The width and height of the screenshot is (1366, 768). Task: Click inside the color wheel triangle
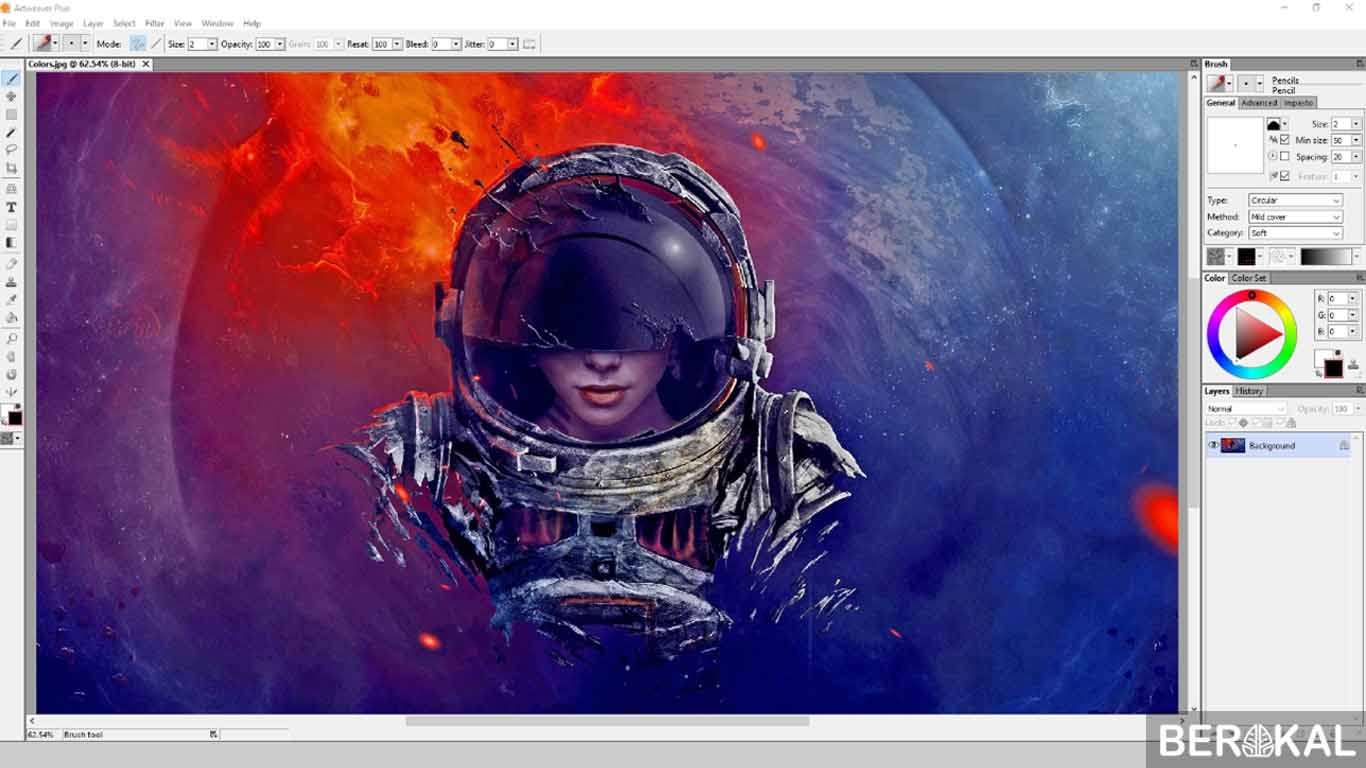pos(1250,334)
